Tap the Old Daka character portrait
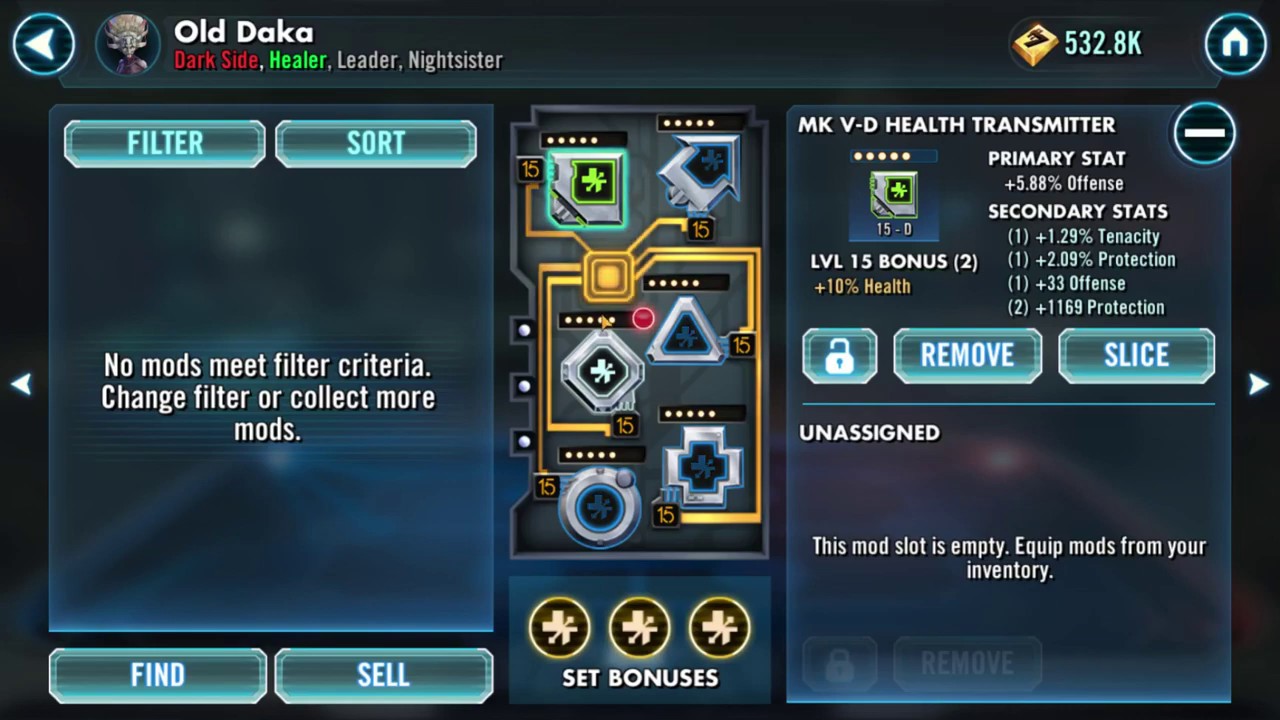This screenshot has height=720, width=1280. click(129, 45)
